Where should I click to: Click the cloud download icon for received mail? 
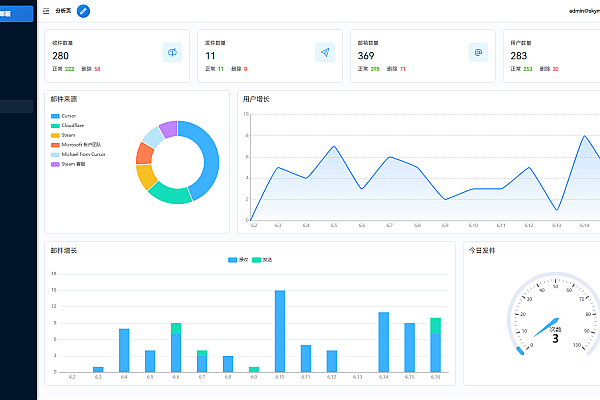pos(171,53)
